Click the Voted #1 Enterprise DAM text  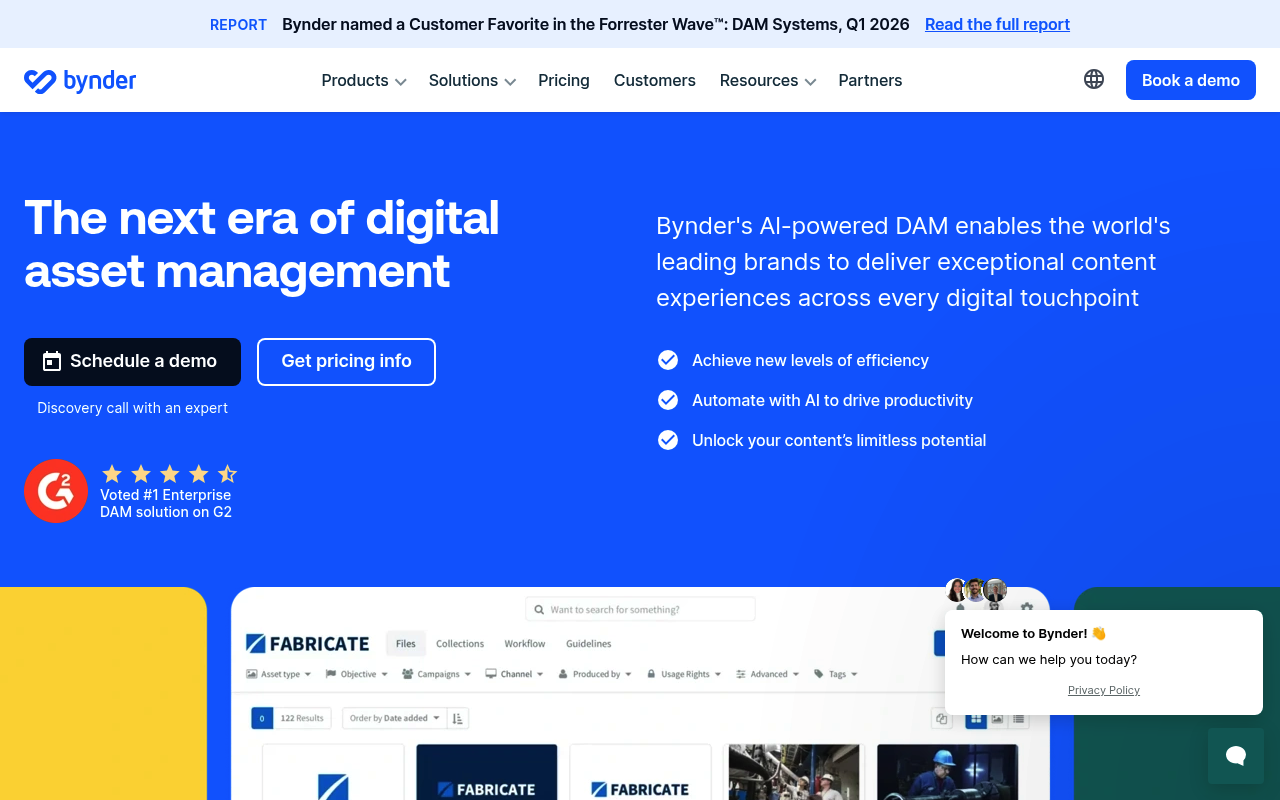[166, 503]
